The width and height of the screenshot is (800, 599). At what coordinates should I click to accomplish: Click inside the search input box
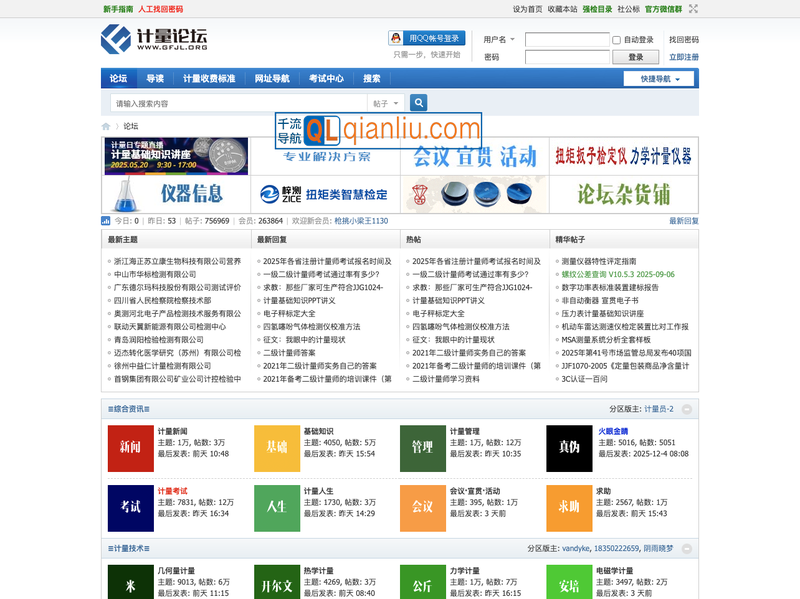(x=230, y=101)
